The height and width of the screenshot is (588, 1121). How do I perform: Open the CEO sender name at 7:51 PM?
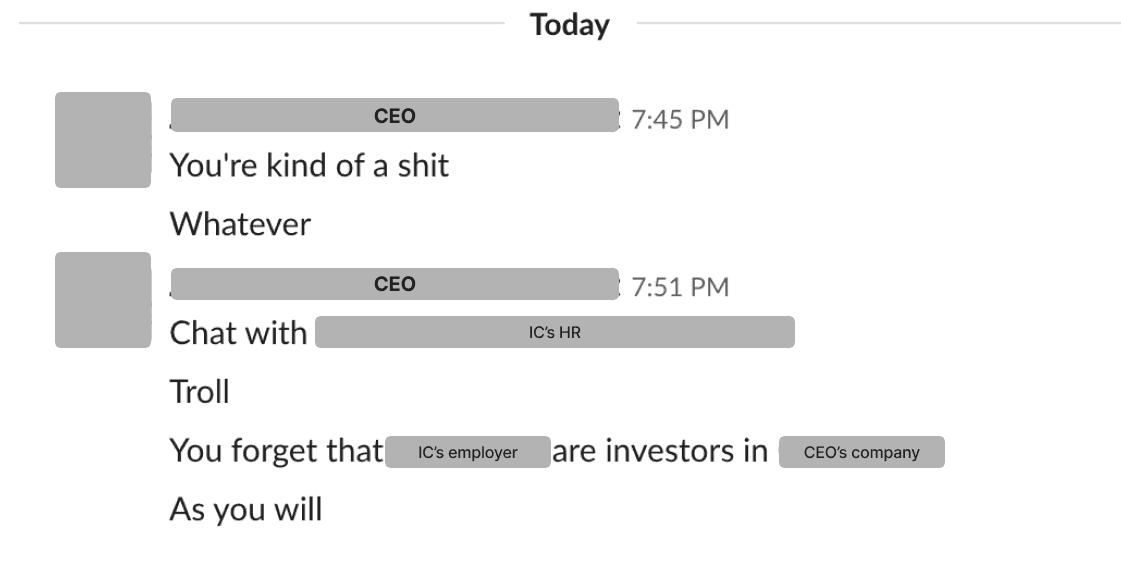(x=394, y=284)
